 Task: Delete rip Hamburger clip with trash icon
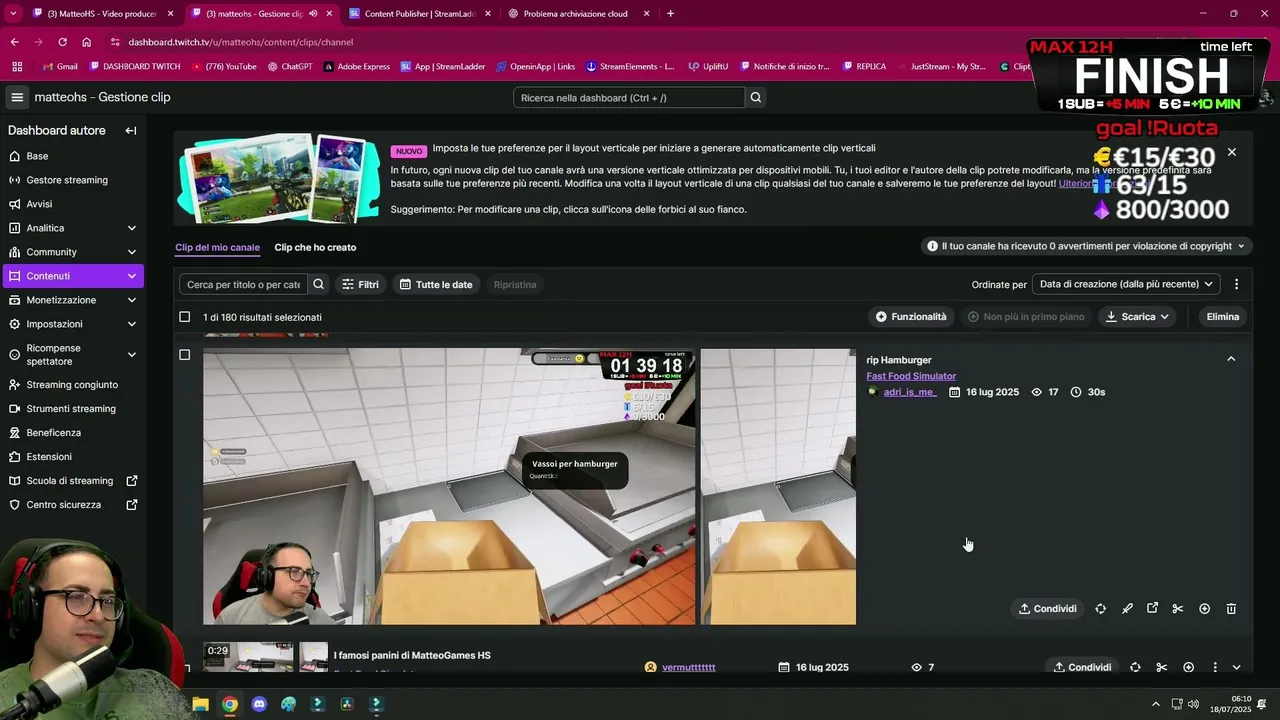(1231, 609)
